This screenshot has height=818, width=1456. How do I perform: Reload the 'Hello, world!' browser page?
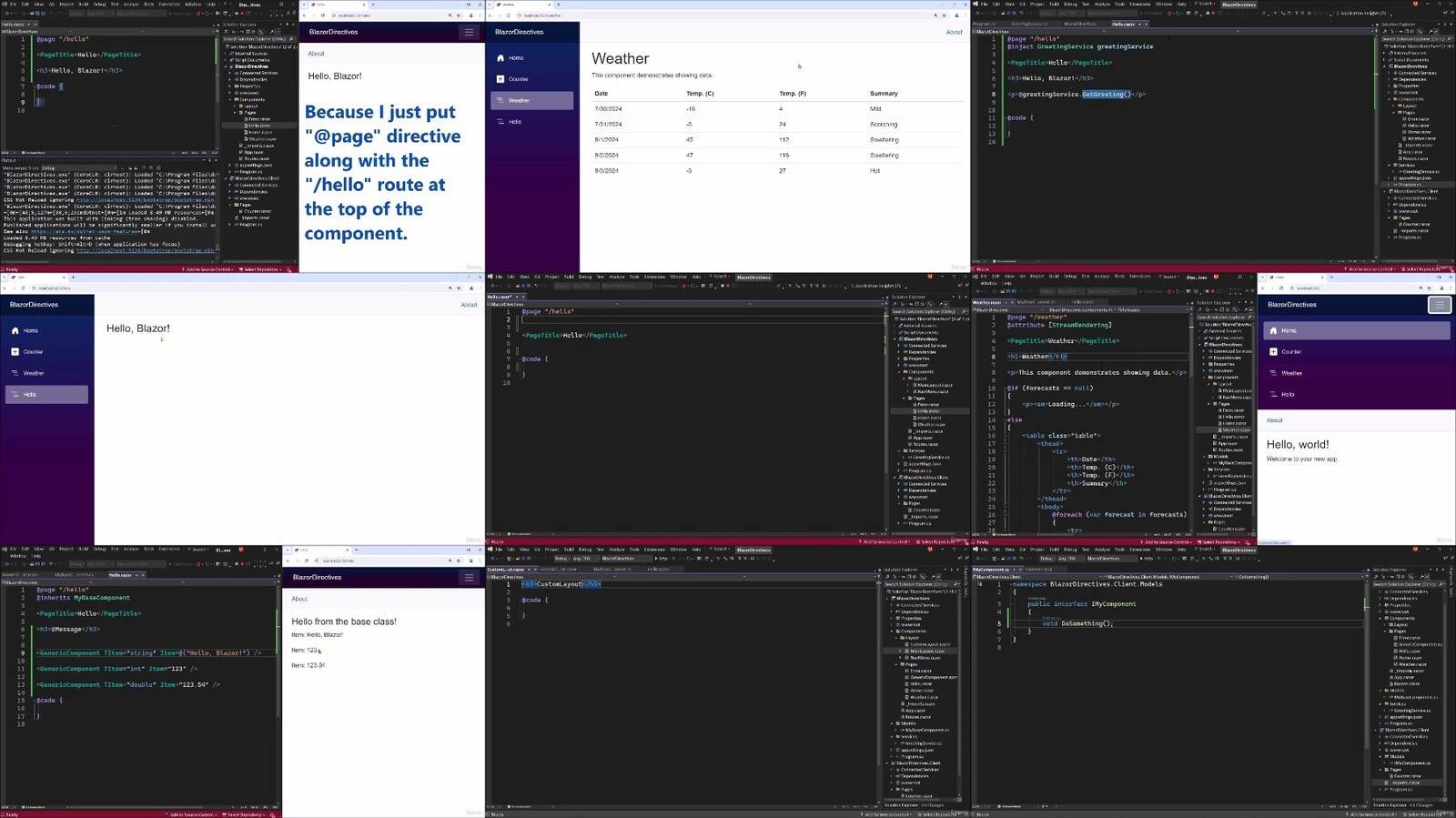1281,288
